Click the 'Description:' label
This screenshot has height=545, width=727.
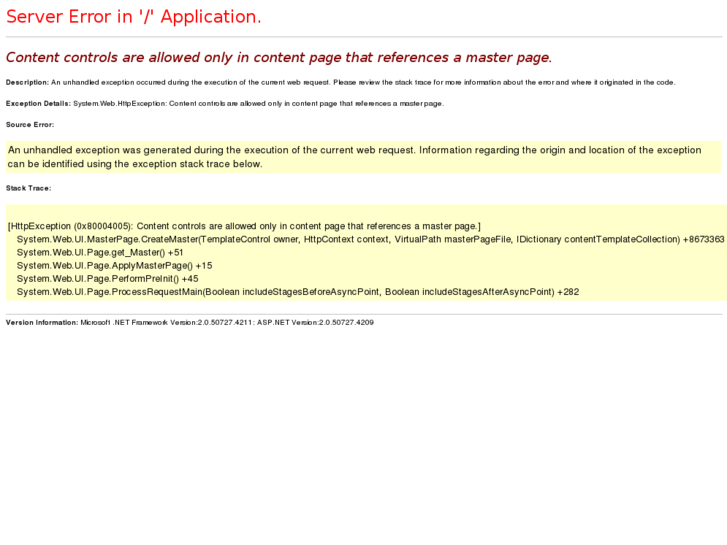[x=27, y=83]
